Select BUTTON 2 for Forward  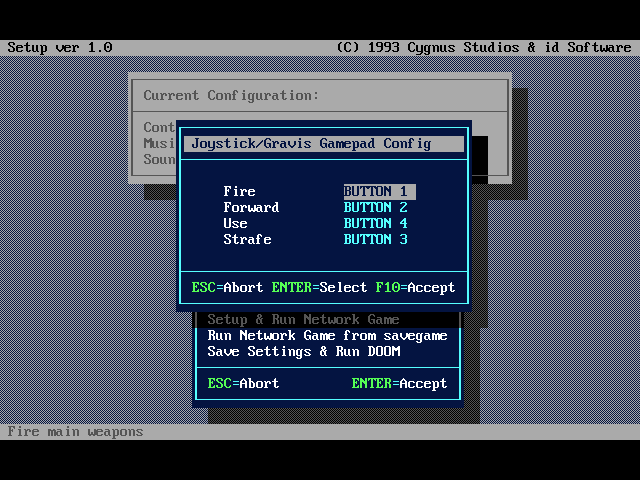(x=376, y=207)
